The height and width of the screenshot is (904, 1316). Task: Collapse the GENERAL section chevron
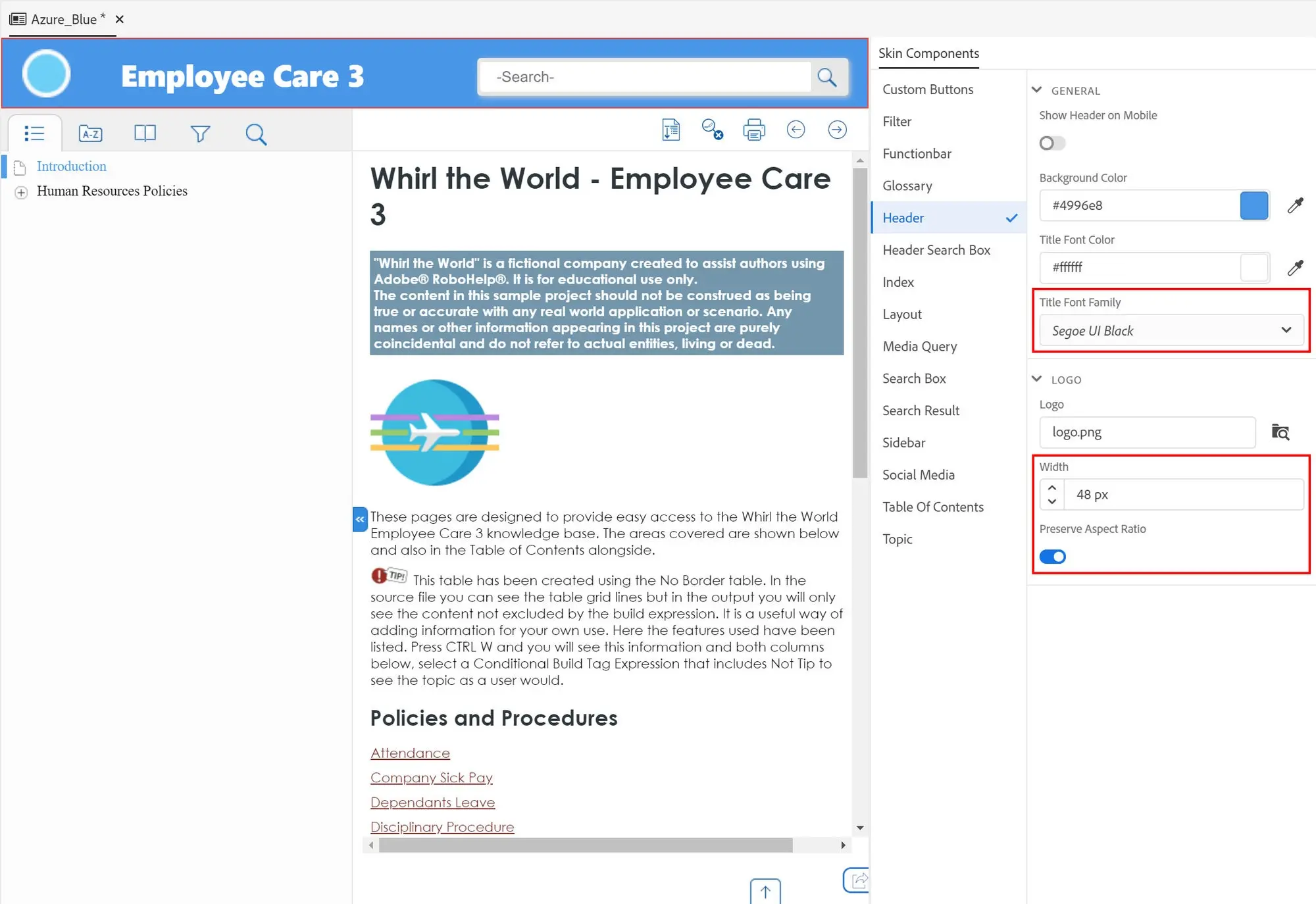[x=1038, y=90]
